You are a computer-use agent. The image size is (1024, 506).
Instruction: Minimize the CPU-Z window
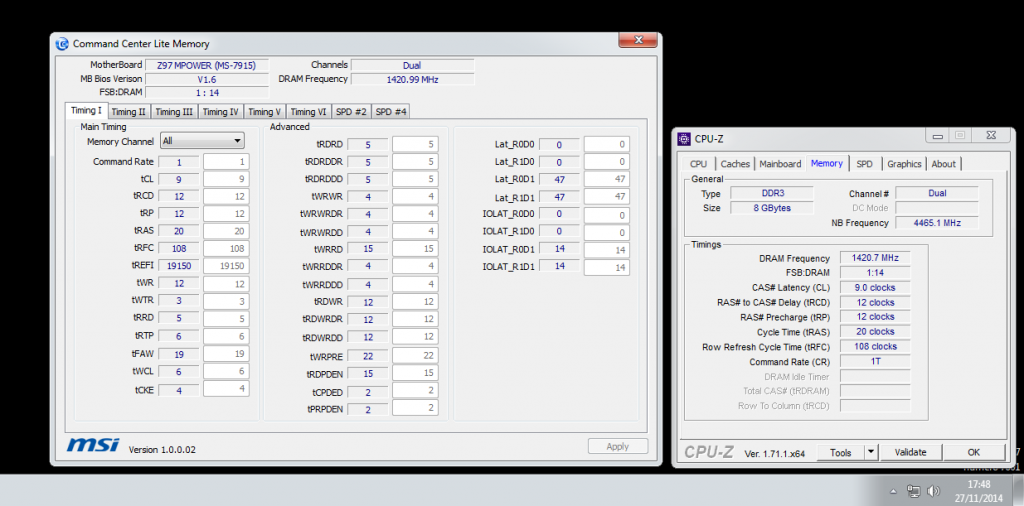pyautogui.click(x=938, y=136)
